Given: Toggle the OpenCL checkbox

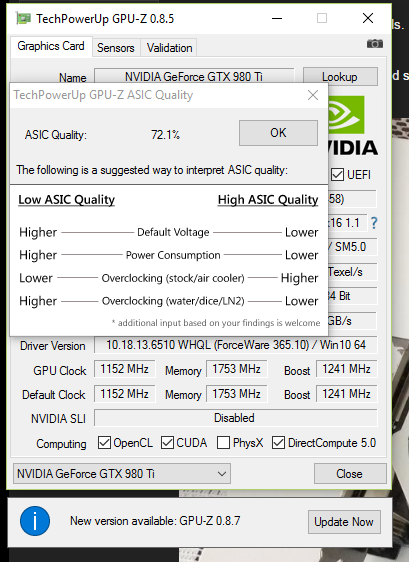Looking at the screenshot, I should tap(104, 443).
